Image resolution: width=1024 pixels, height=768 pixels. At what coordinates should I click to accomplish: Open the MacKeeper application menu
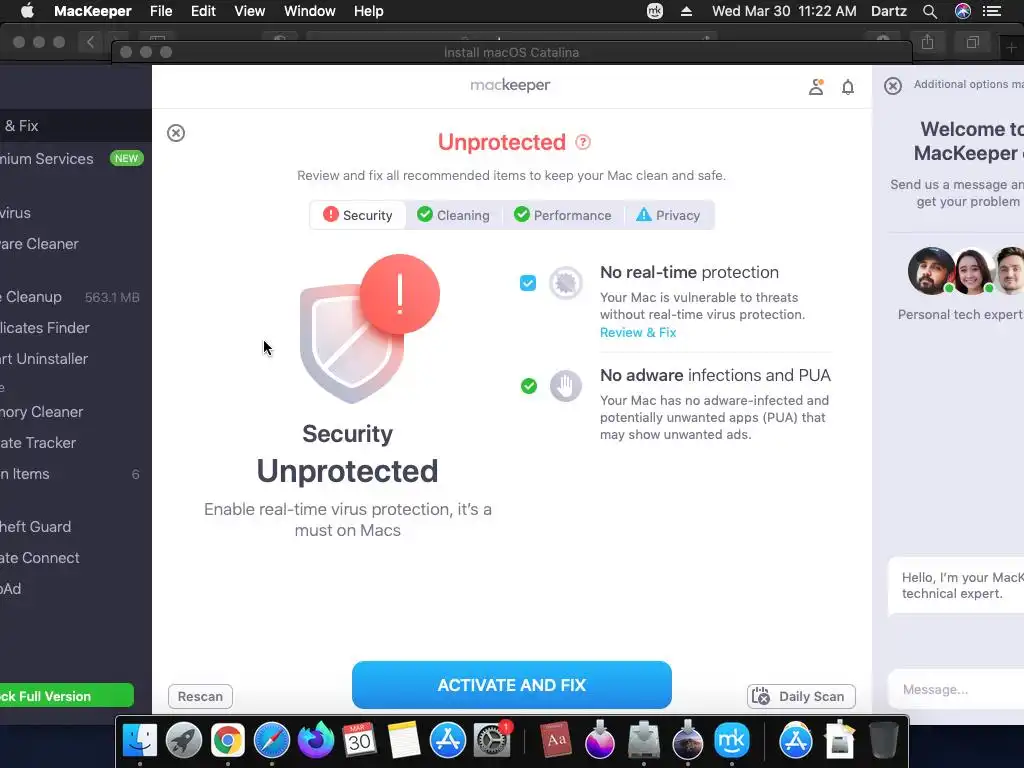[x=93, y=11]
